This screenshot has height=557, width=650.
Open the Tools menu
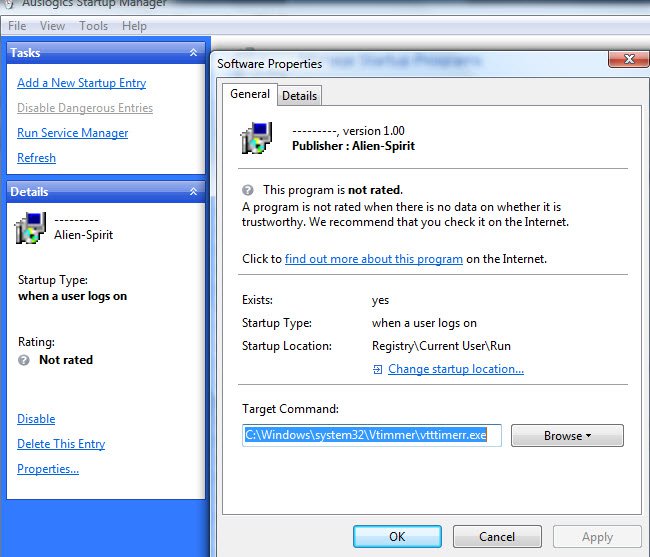pyautogui.click(x=93, y=26)
